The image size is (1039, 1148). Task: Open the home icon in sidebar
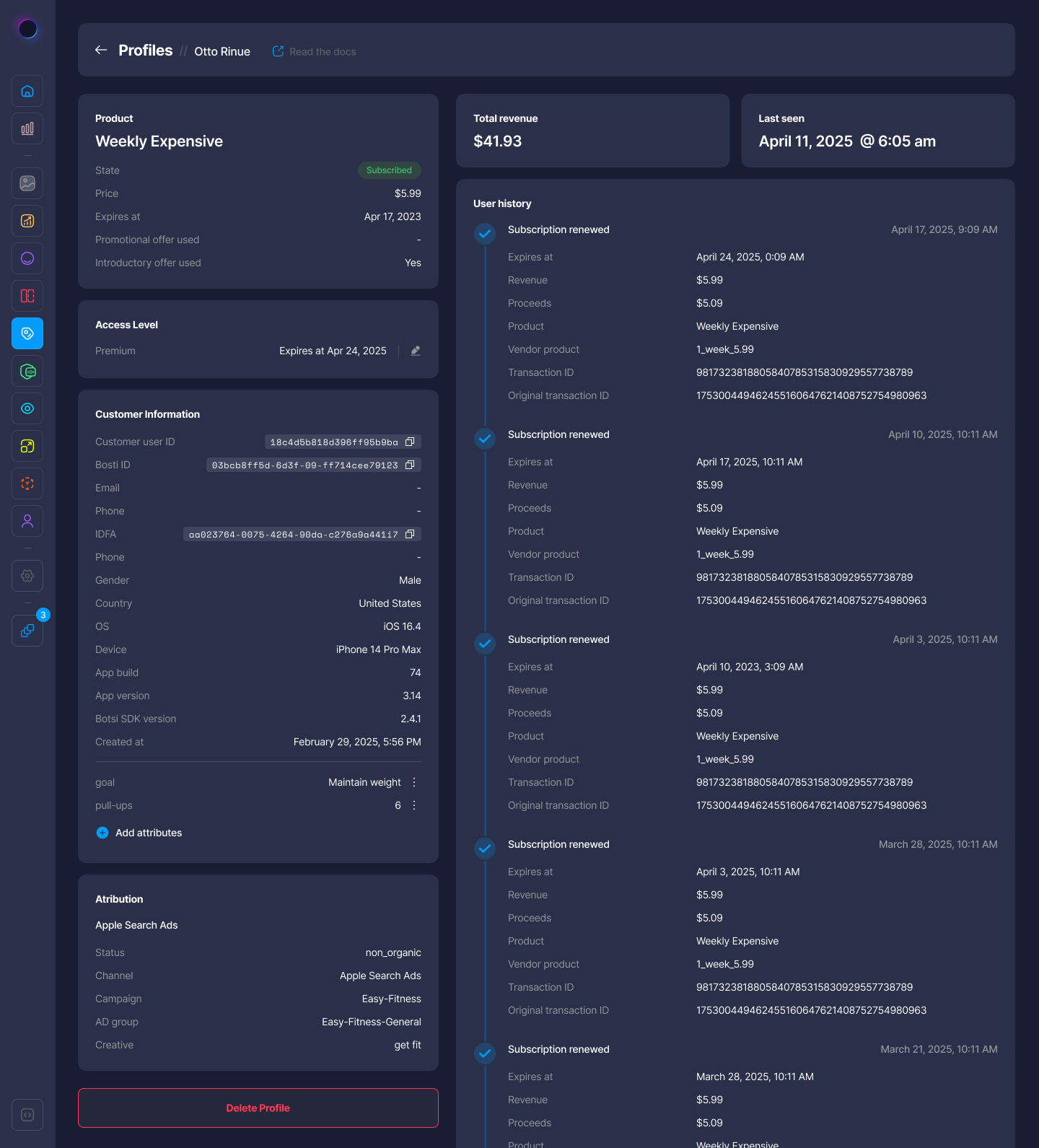(27, 91)
